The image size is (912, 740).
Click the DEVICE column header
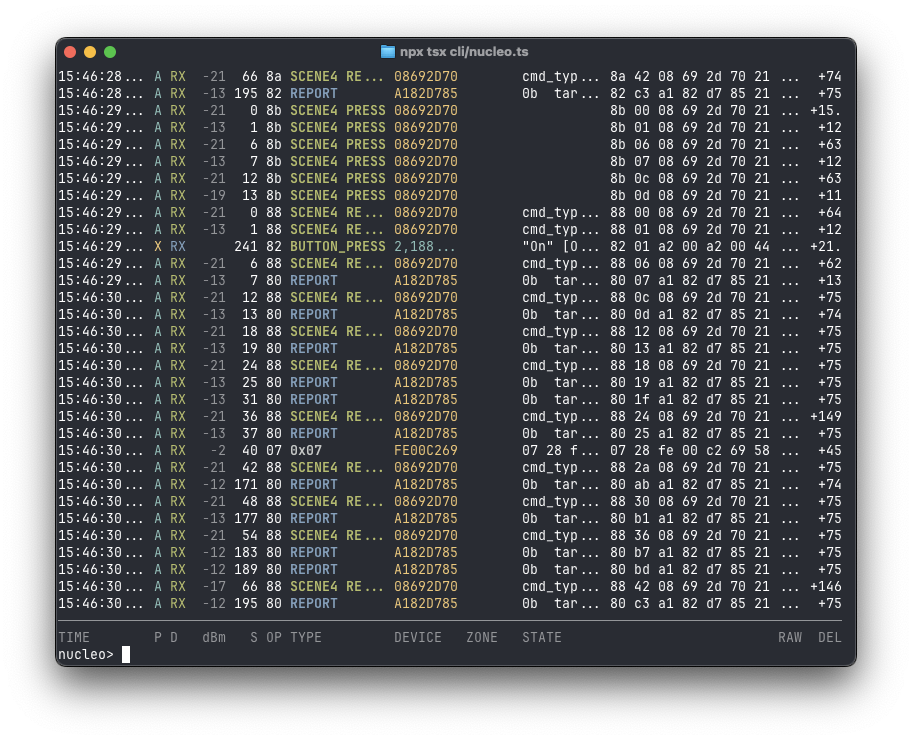(x=418, y=638)
